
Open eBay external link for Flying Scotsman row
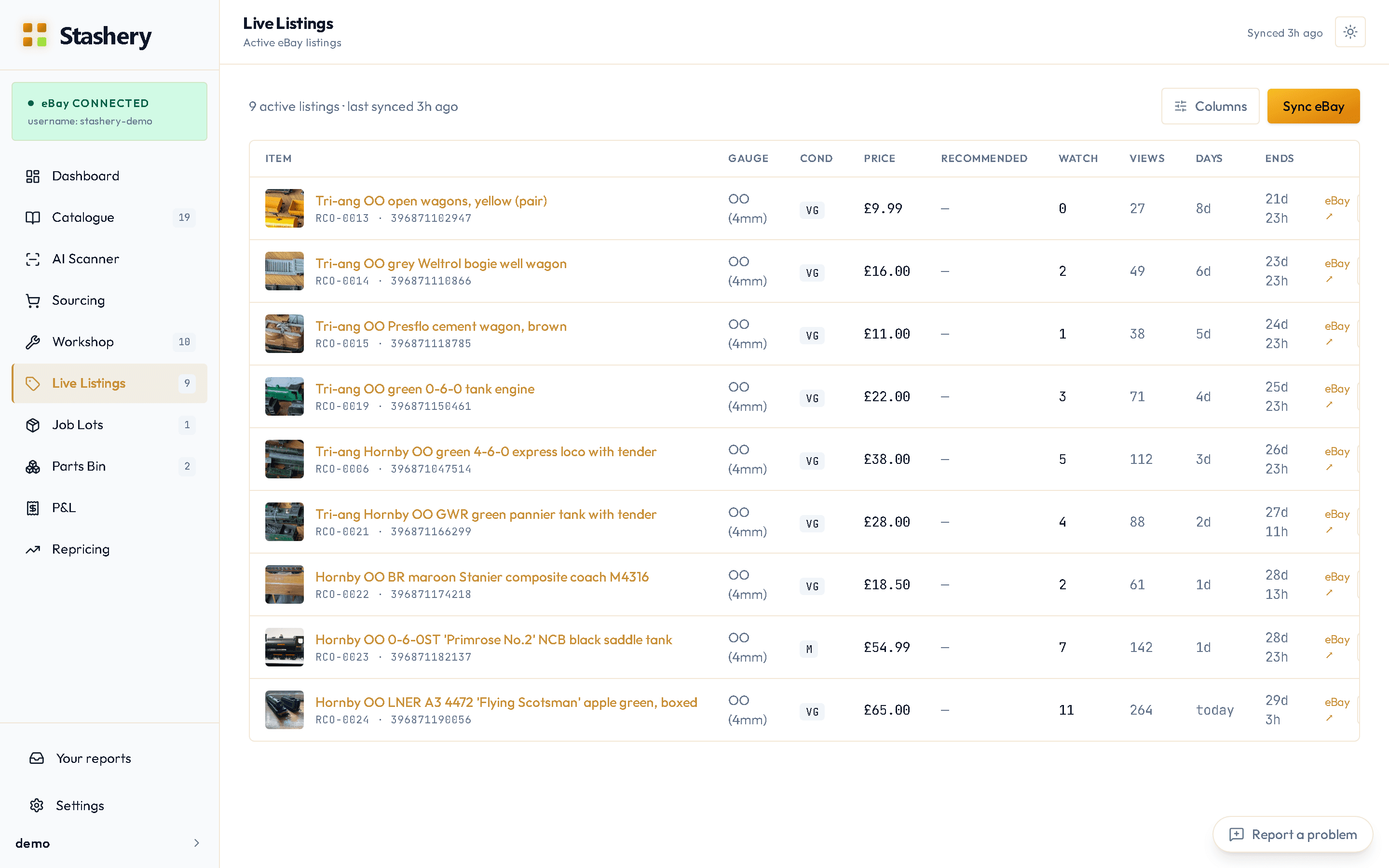(x=1337, y=709)
